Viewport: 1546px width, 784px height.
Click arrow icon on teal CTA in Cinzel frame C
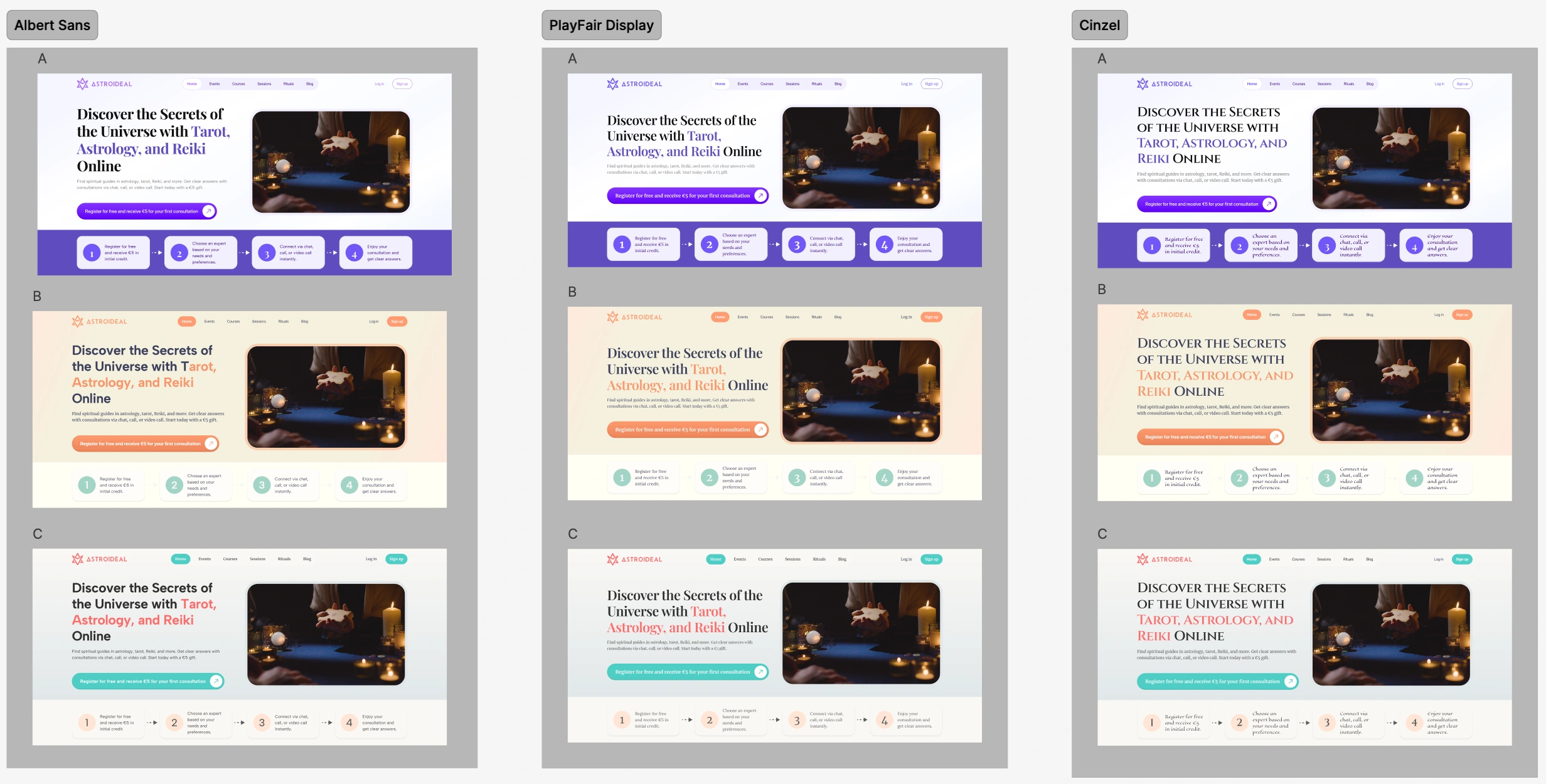coord(1290,681)
